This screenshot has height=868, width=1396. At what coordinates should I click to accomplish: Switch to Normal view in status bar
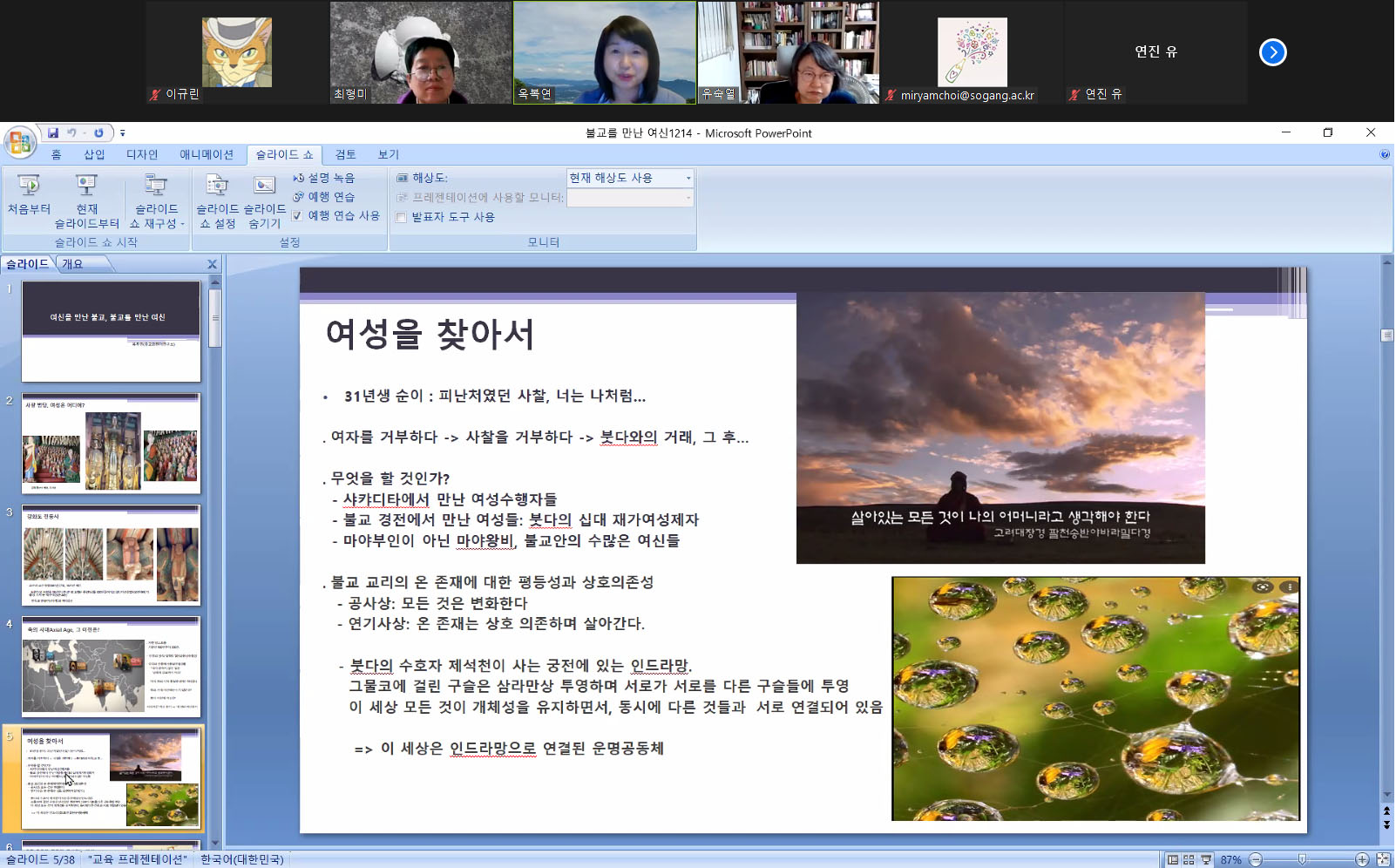point(1173,859)
